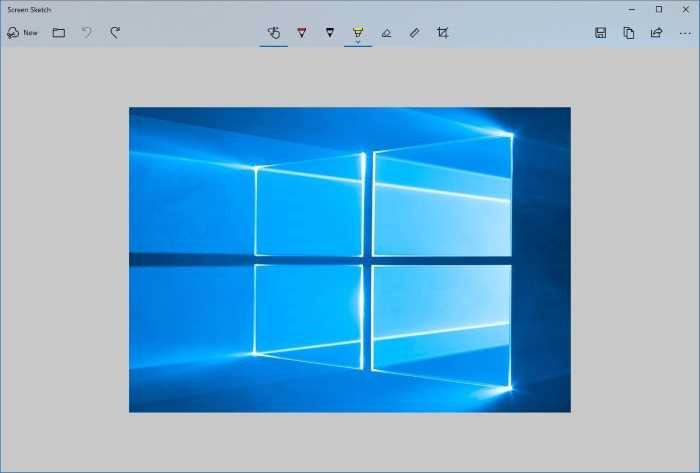Toggle the ruler tool
This screenshot has height=473, width=700.
[414, 33]
